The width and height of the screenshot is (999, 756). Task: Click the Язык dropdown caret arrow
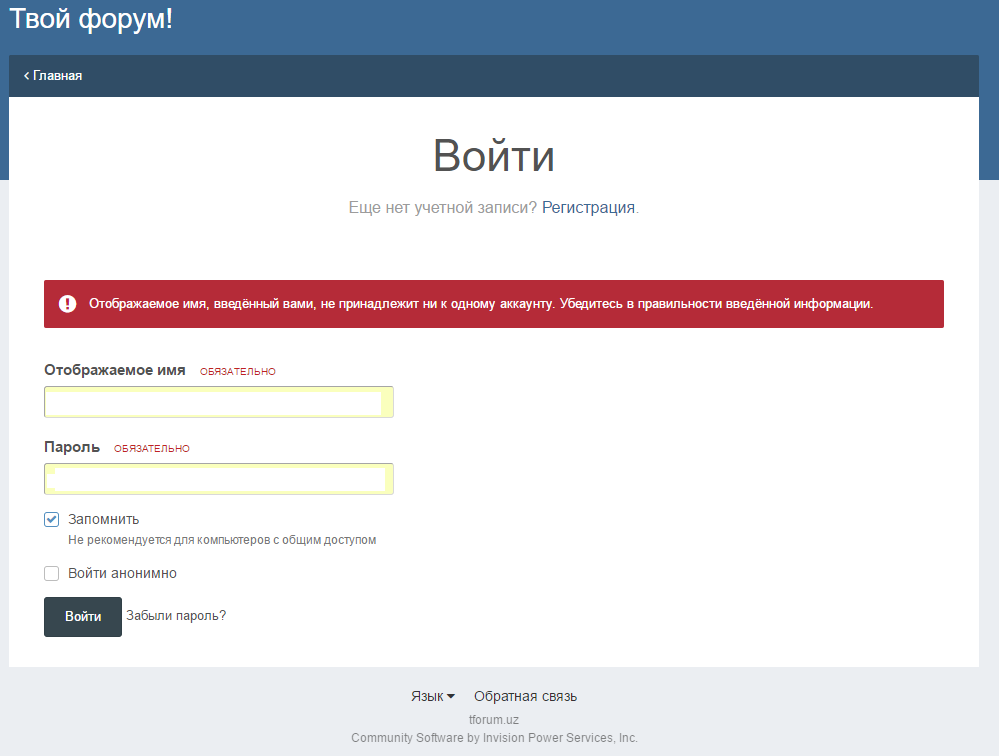tap(451, 697)
